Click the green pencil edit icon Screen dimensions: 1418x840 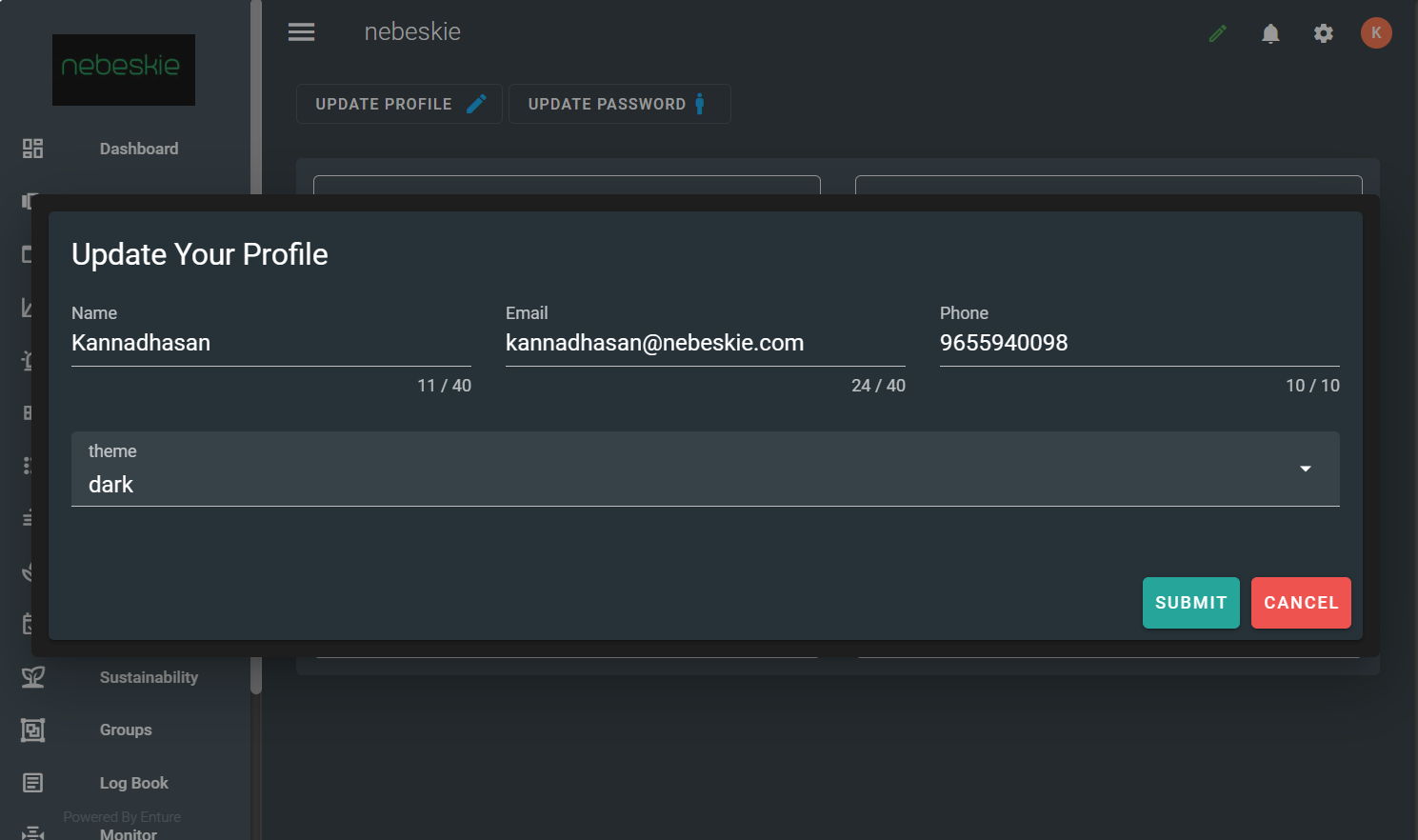point(1217,34)
